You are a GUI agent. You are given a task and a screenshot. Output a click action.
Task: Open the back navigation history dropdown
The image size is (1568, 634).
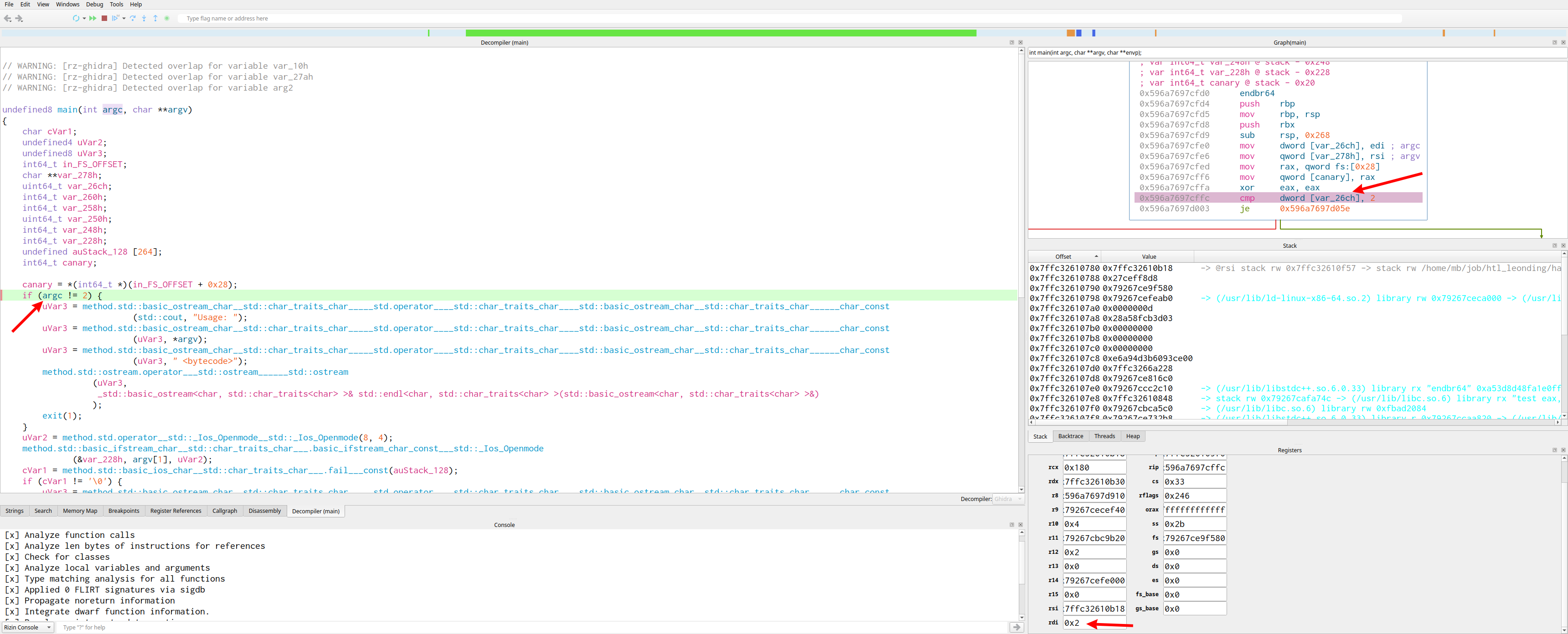10,22
